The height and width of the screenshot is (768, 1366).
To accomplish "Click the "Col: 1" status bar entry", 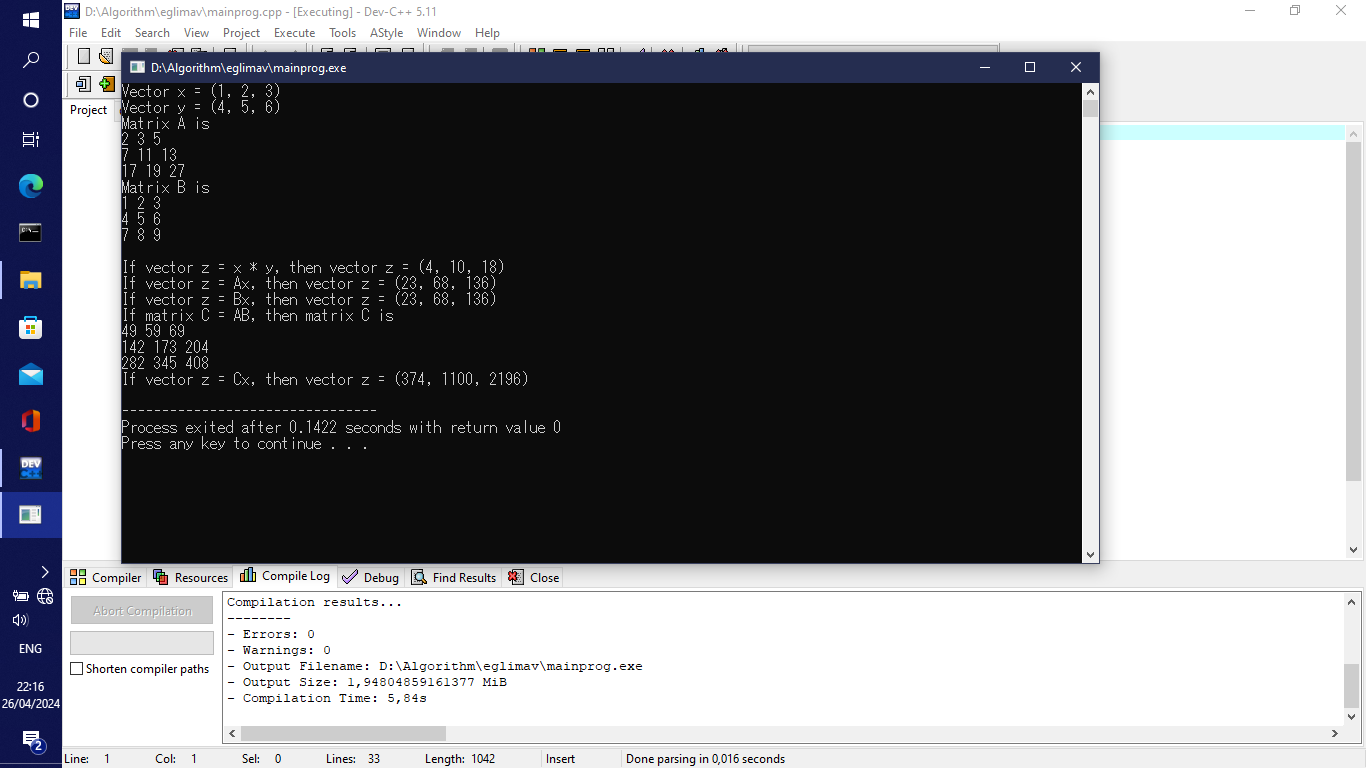I will [x=176, y=759].
